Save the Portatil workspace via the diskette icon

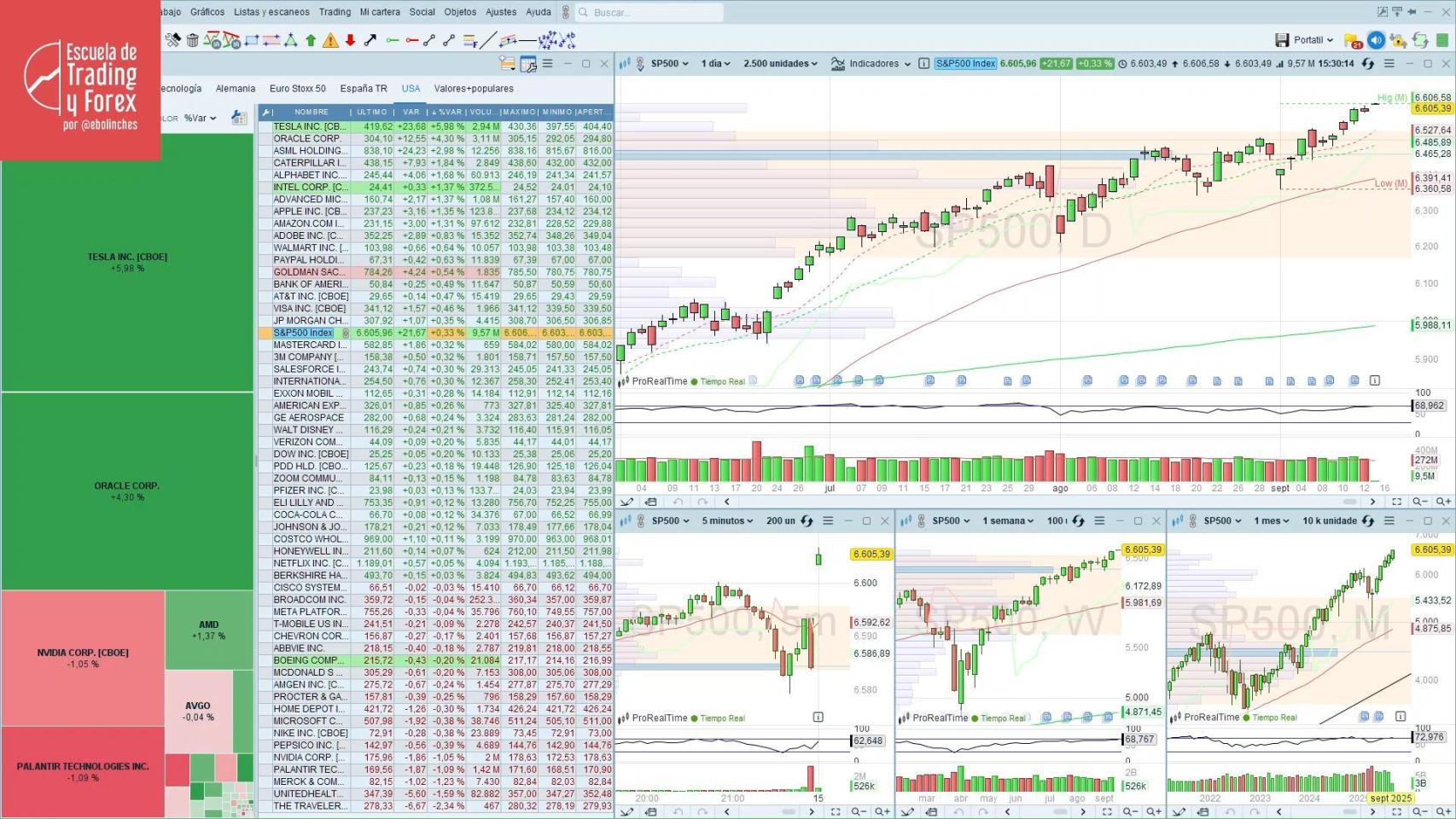pyautogui.click(x=1283, y=40)
